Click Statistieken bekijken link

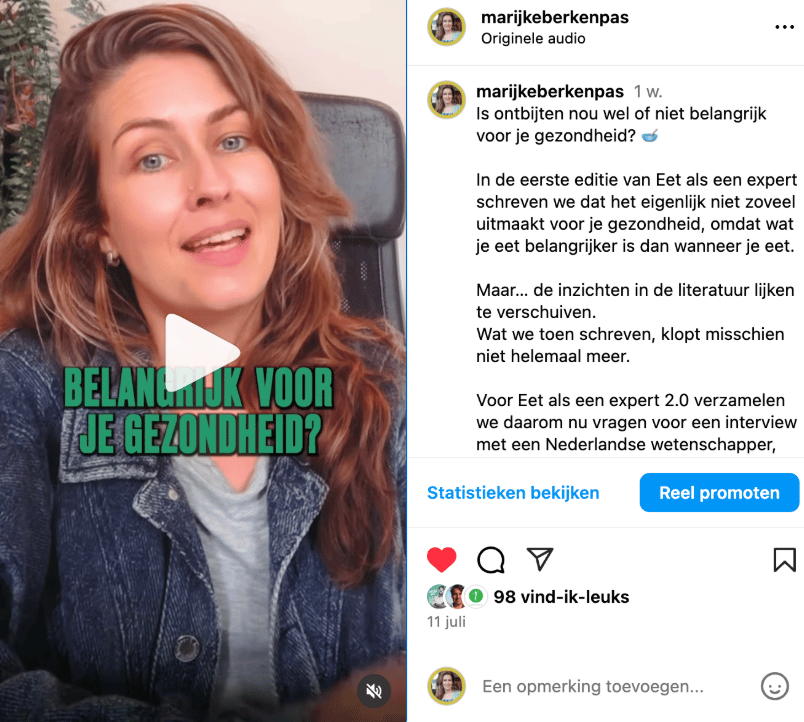point(513,493)
